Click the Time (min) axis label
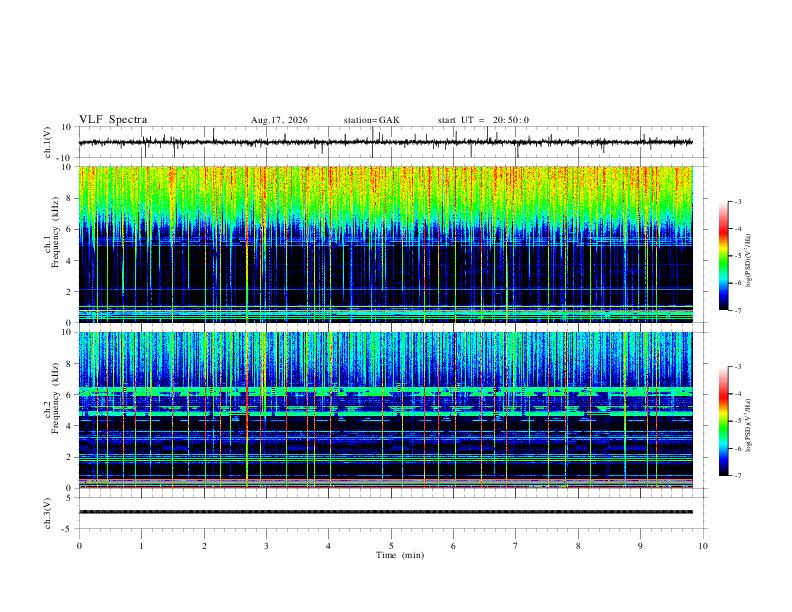Image resolution: width=792 pixels, height=612 pixels. click(x=400, y=555)
